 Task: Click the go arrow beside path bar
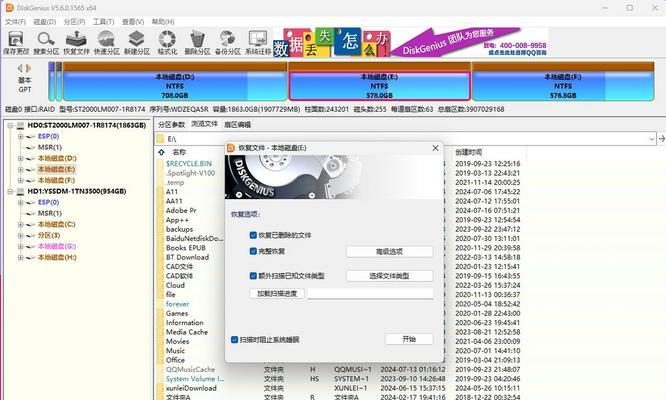[x=661, y=138]
